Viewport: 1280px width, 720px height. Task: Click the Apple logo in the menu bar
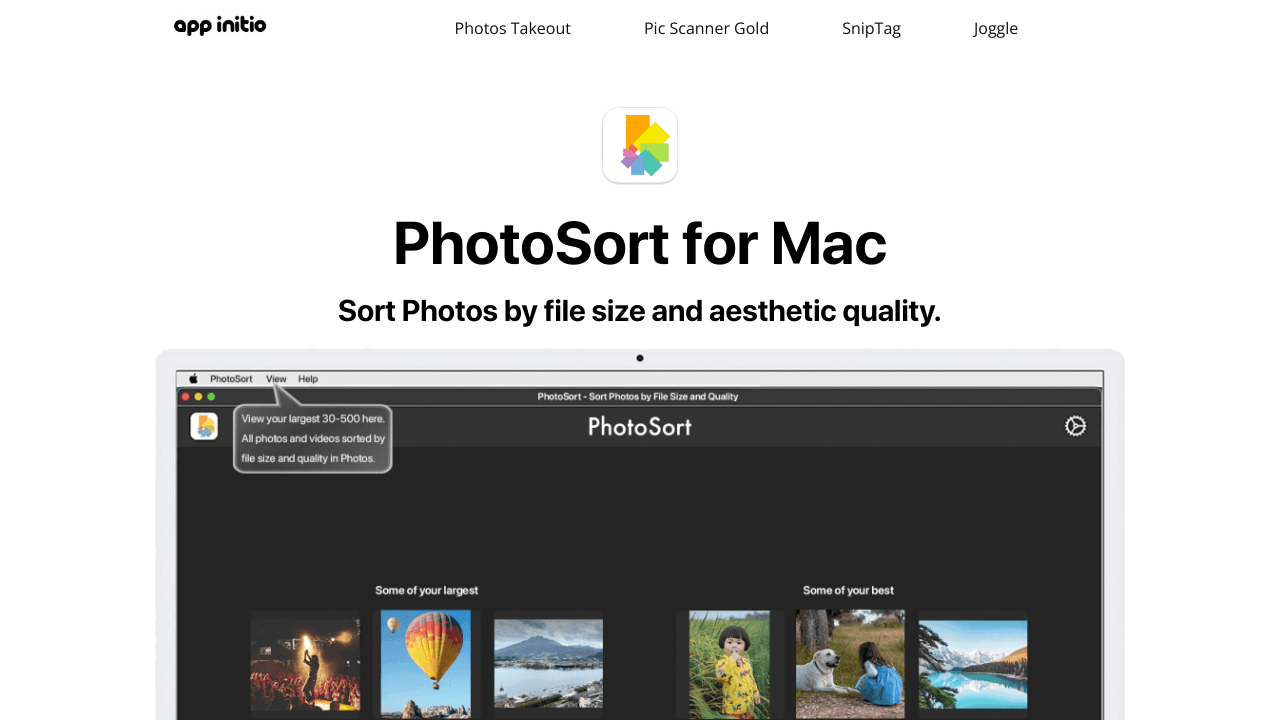tap(193, 379)
